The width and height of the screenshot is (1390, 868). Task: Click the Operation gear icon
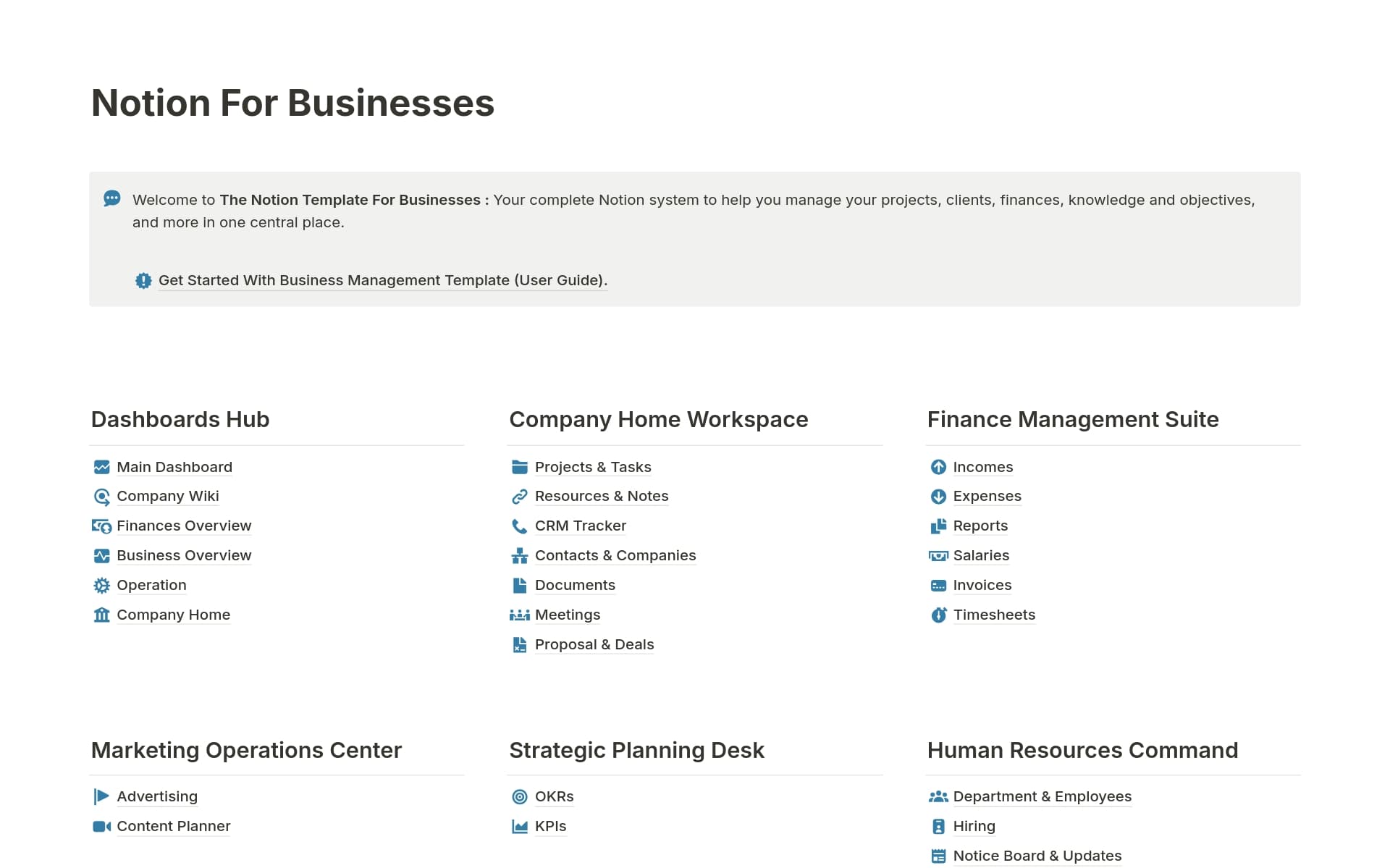(x=102, y=585)
